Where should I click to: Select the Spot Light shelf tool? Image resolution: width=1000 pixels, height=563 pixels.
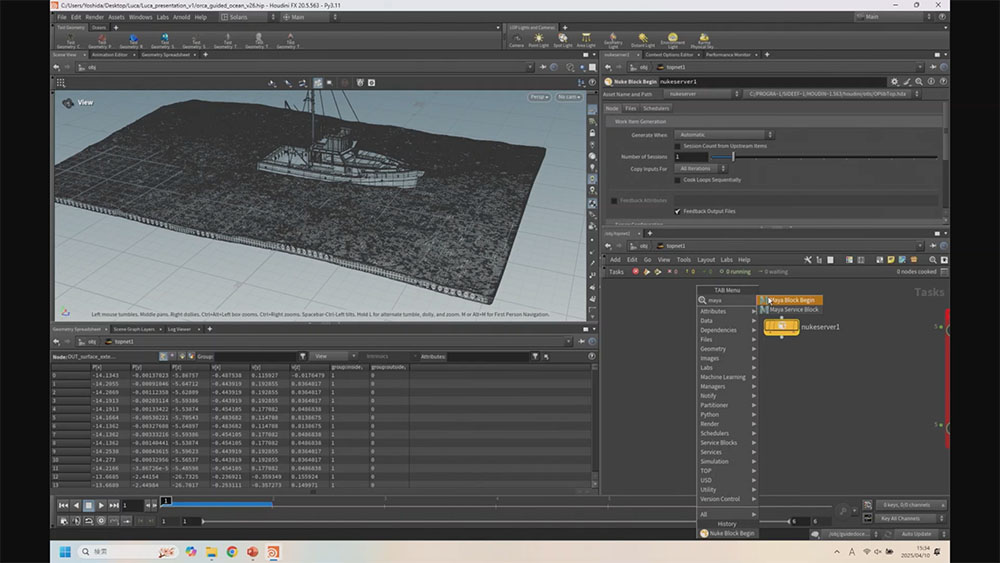point(562,41)
